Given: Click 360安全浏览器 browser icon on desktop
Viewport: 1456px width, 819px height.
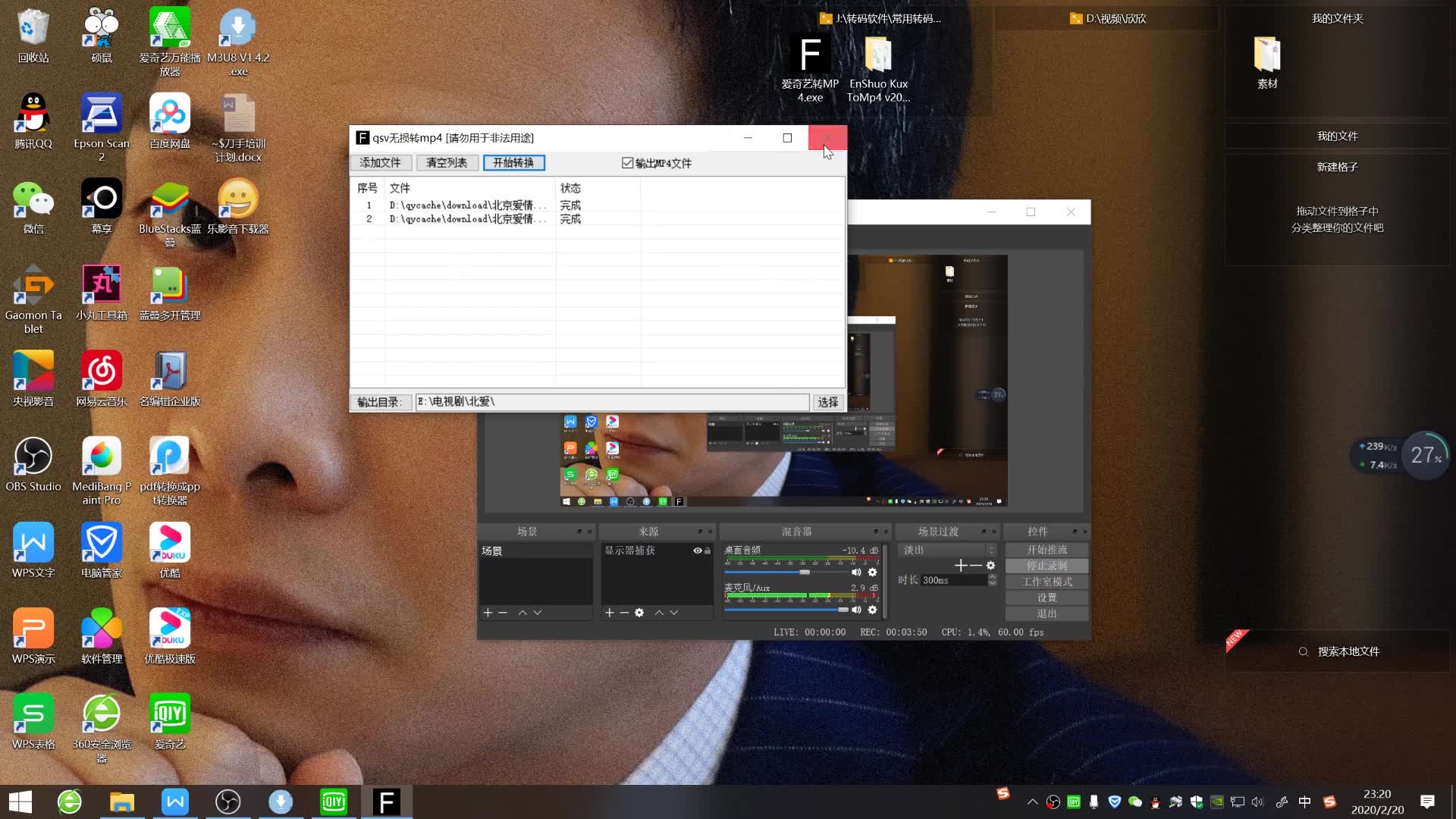Looking at the screenshot, I should coord(101,716).
